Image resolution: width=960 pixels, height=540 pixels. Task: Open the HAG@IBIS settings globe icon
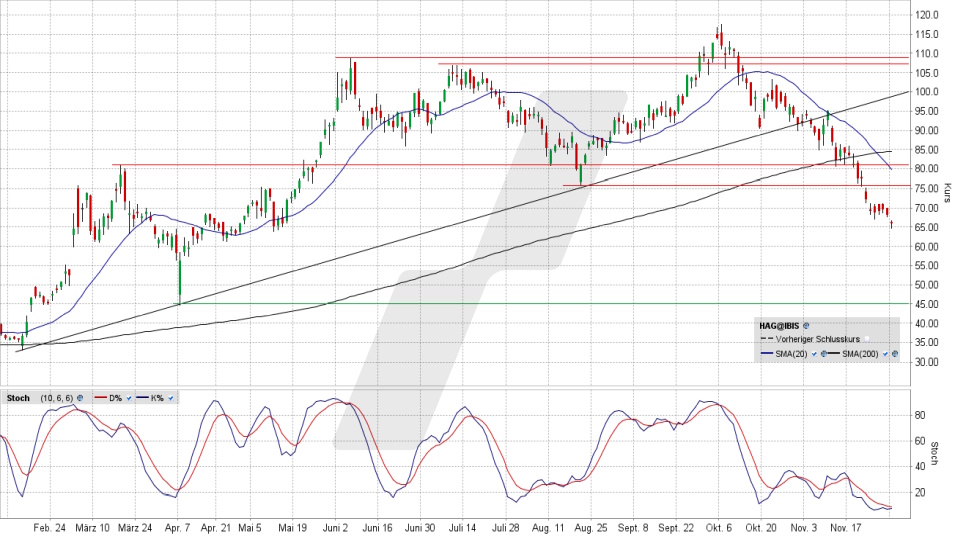[806, 326]
